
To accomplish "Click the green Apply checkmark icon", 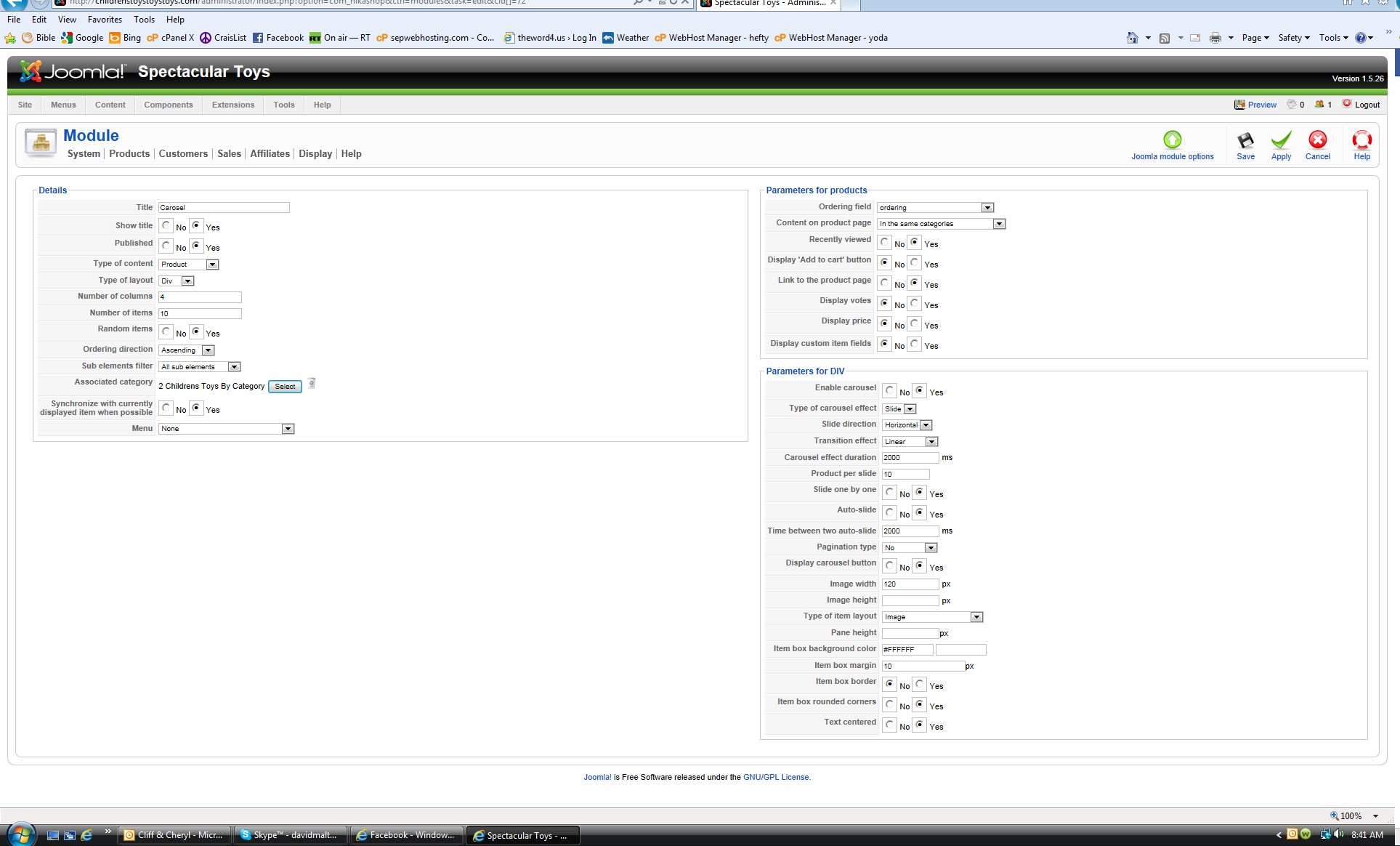I will [1281, 140].
